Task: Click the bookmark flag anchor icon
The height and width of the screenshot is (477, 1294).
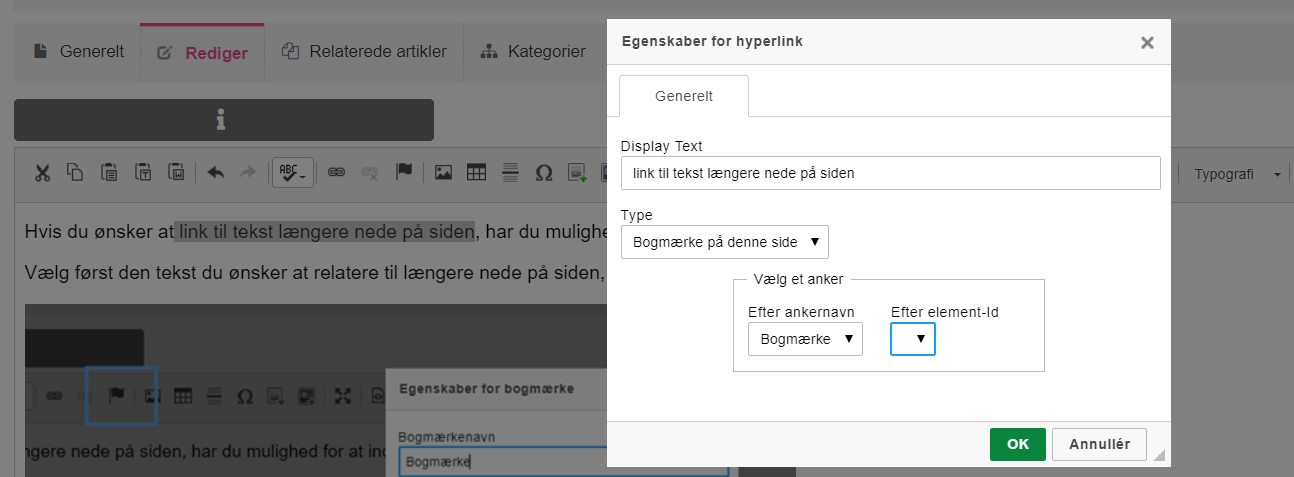Action: pyautogui.click(x=404, y=172)
